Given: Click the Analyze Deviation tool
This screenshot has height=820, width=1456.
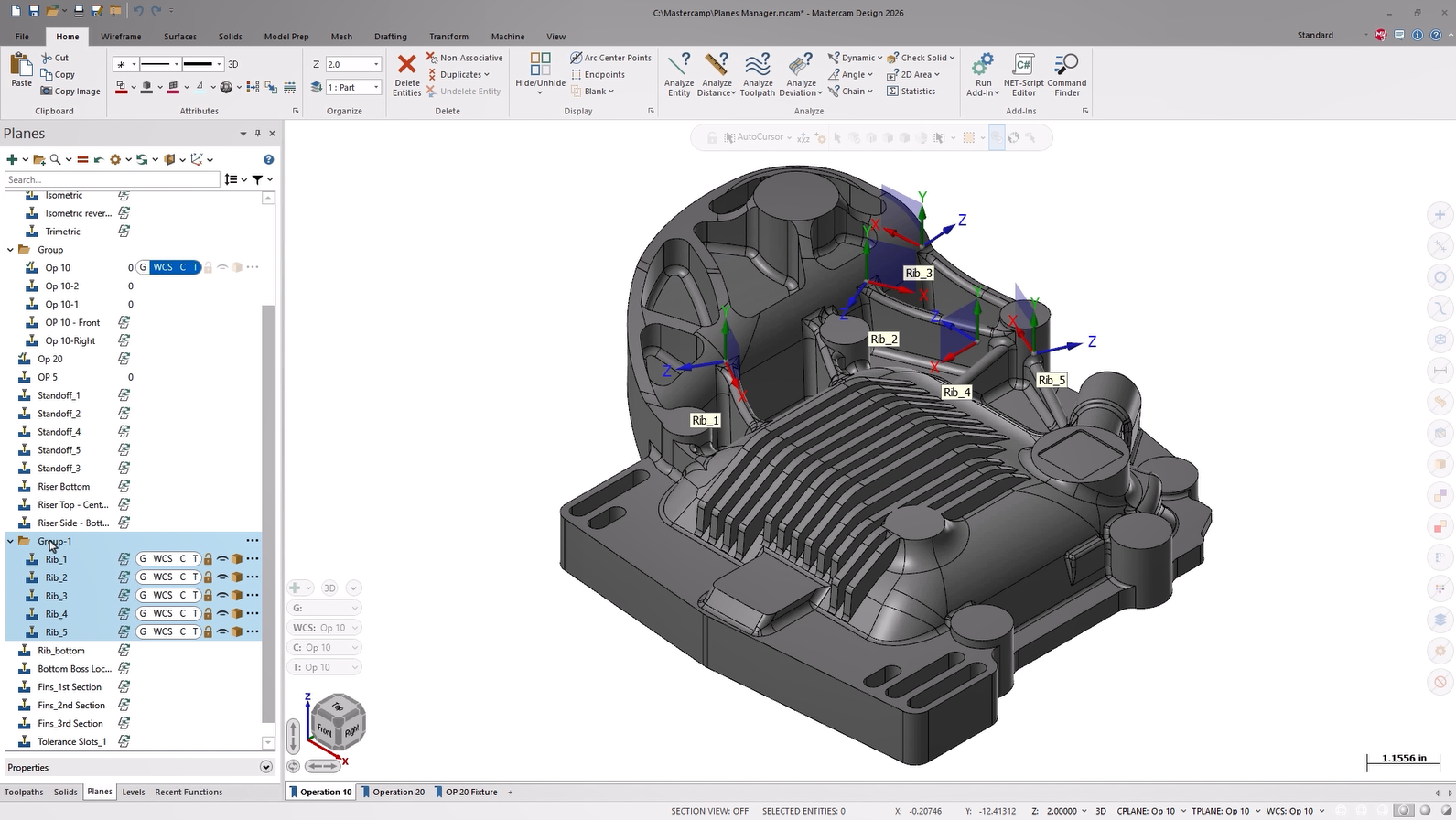Looking at the screenshot, I should (x=801, y=74).
